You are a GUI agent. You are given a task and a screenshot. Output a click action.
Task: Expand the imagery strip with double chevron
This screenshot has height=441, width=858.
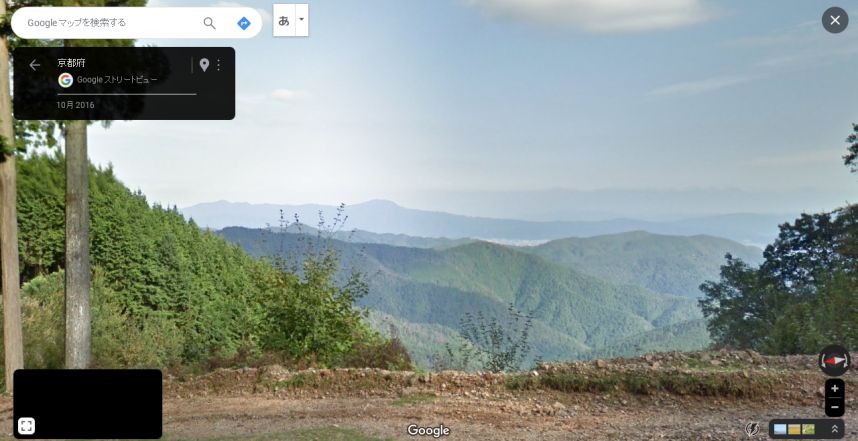(x=834, y=429)
